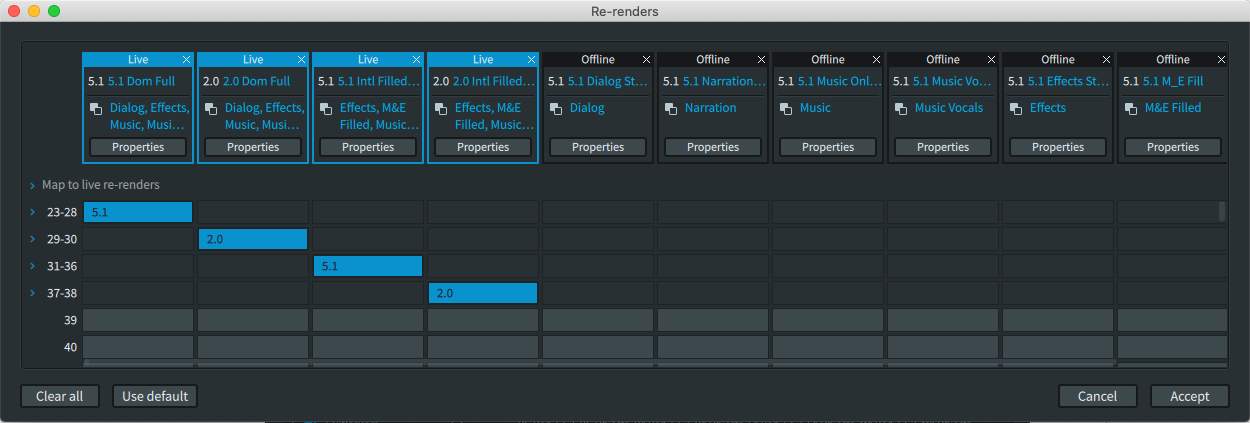1250x423 pixels.
Task: Click the stems icon beside M&E Filled
Action: point(1130,109)
